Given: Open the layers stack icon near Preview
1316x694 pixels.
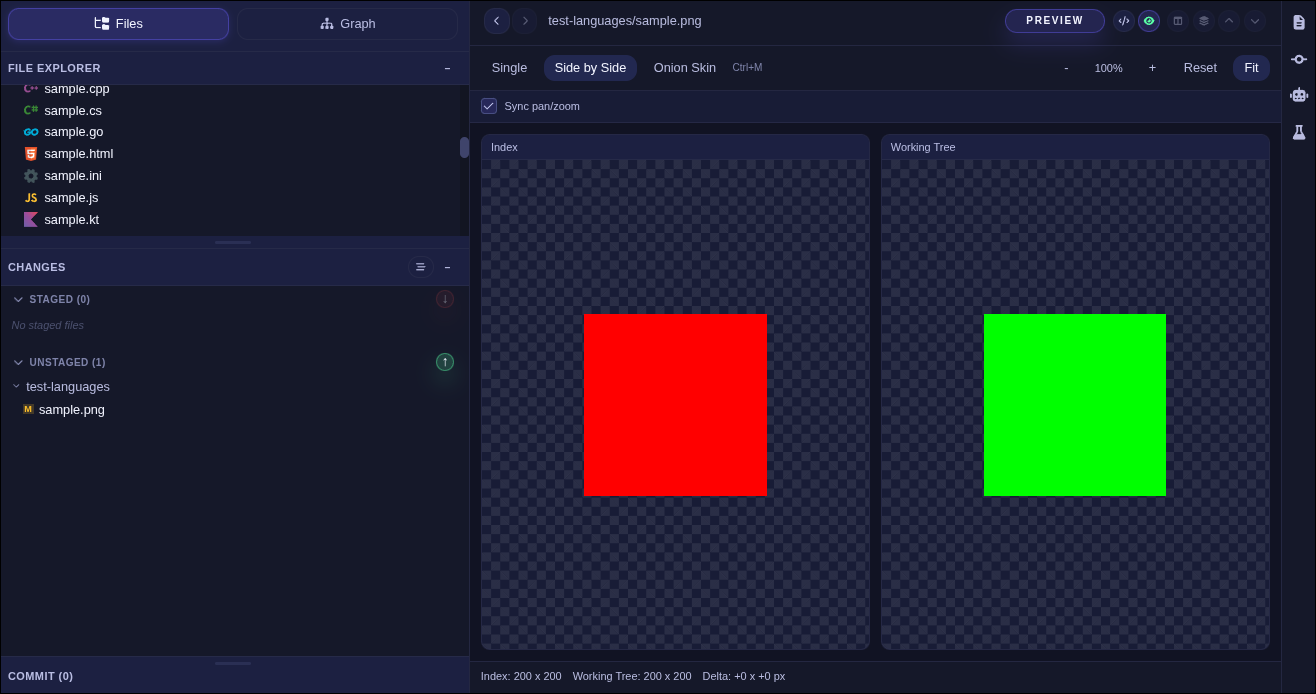Looking at the screenshot, I should [x=1205, y=20].
